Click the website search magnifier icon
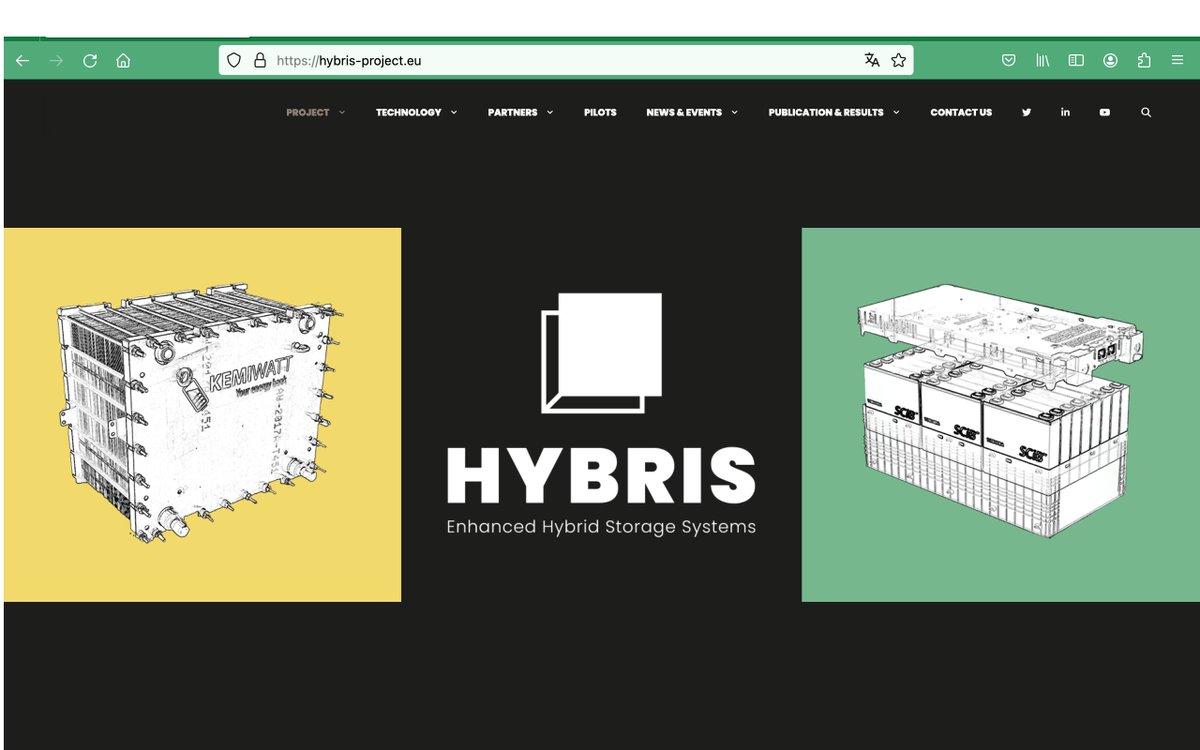 pos(1146,112)
